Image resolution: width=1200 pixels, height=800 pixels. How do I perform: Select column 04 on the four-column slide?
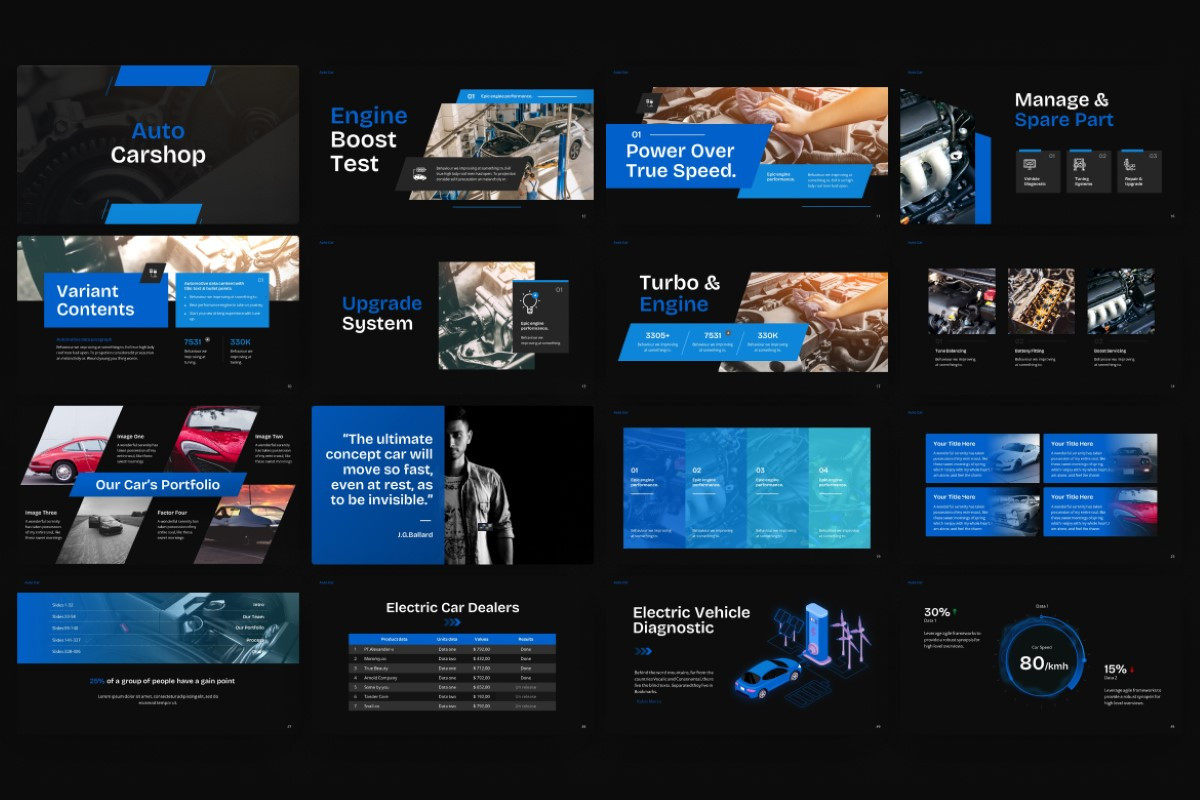point(839,488)
